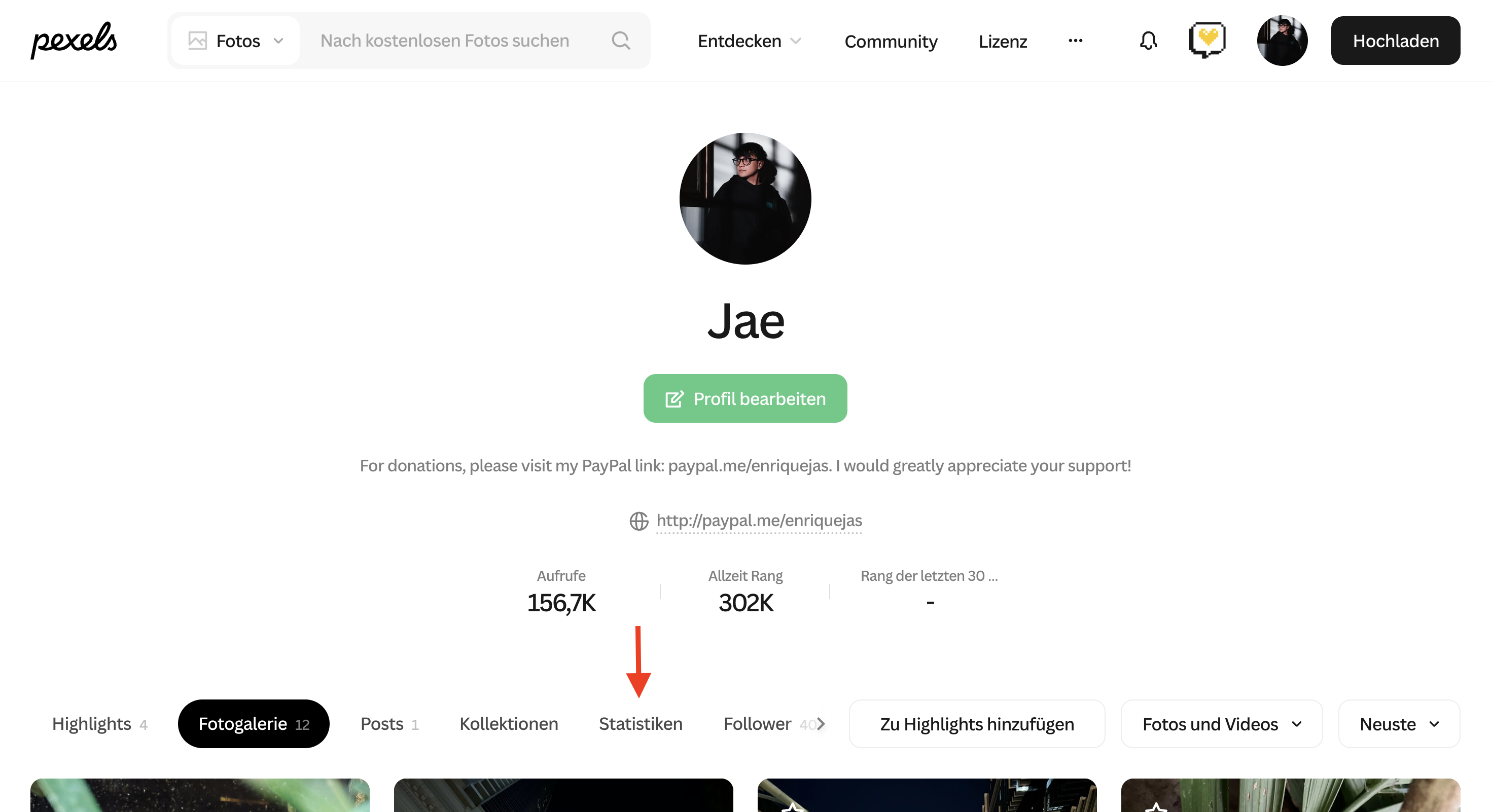Click the globe icon beside PayPal link
Image resolution: width=1491 pixels, height=812 pixels.
[x=638, y=521]
